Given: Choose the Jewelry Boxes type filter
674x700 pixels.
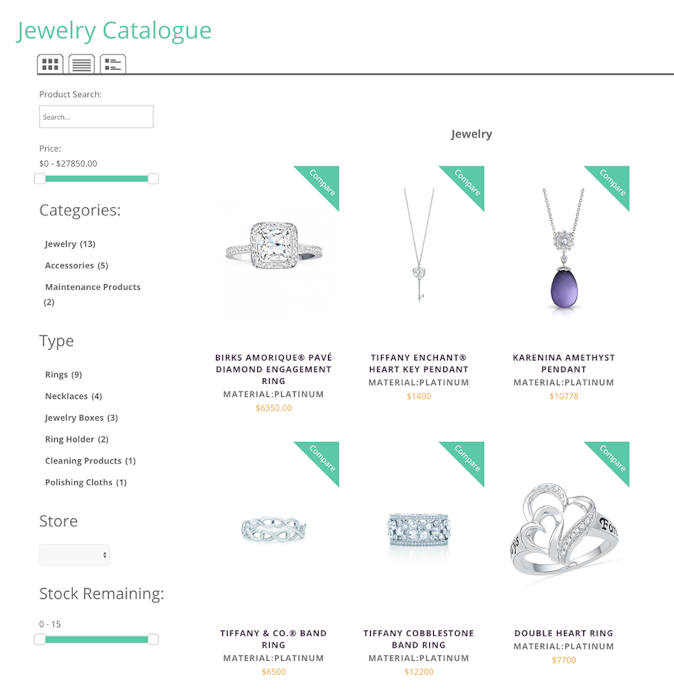Looking at the screenshot, I should point(81,417).
